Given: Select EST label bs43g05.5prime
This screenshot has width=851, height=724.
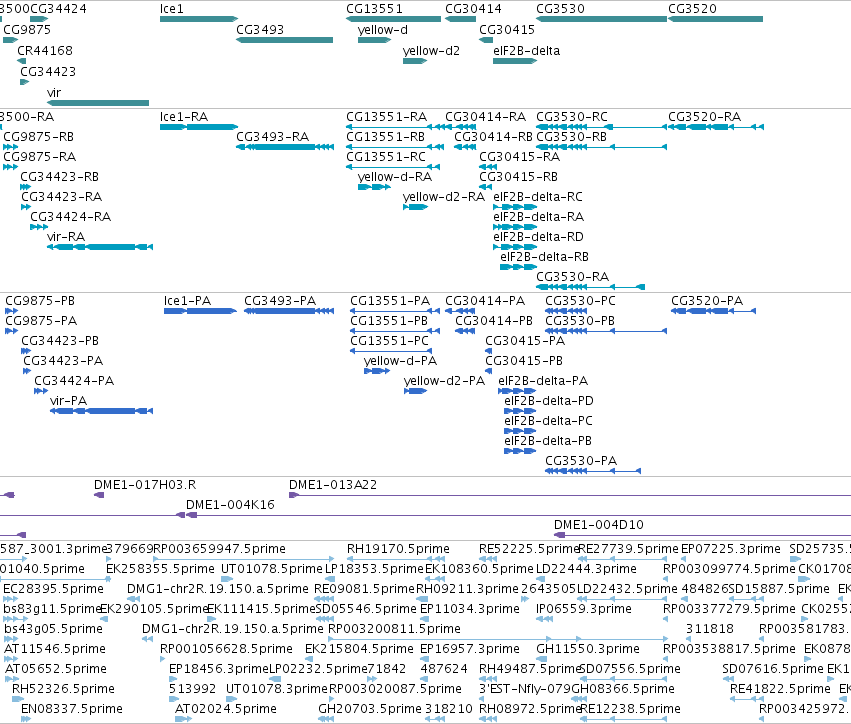Looking at the screenshot, I should pos(53,630).
